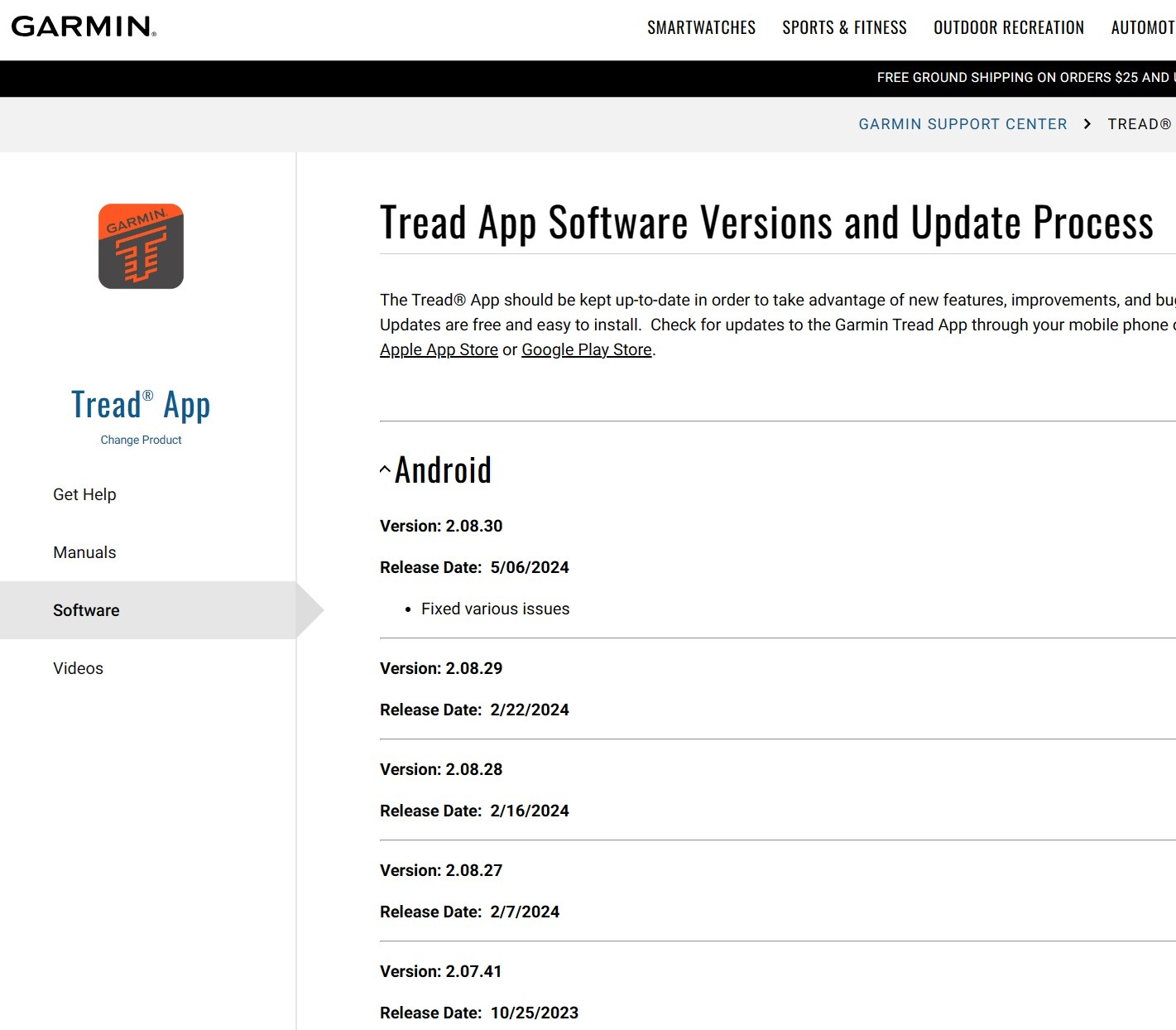Click Fixed various issues bullet

tap(495, 609)
